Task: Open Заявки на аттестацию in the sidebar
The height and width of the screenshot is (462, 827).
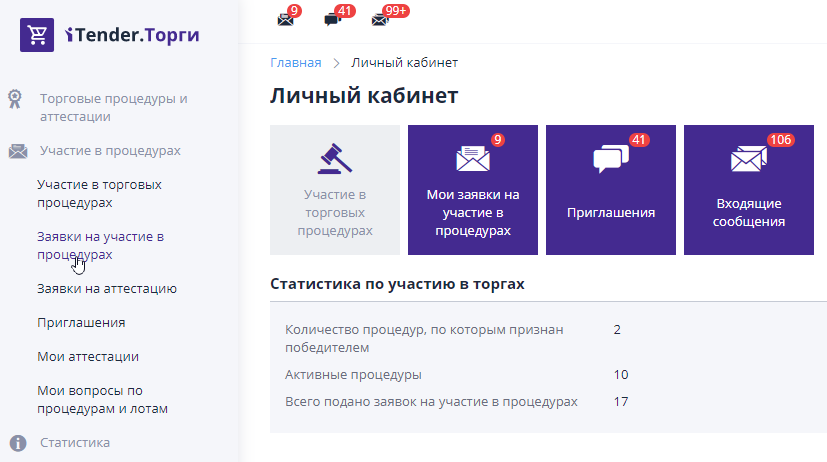Action: coord(107,289)
